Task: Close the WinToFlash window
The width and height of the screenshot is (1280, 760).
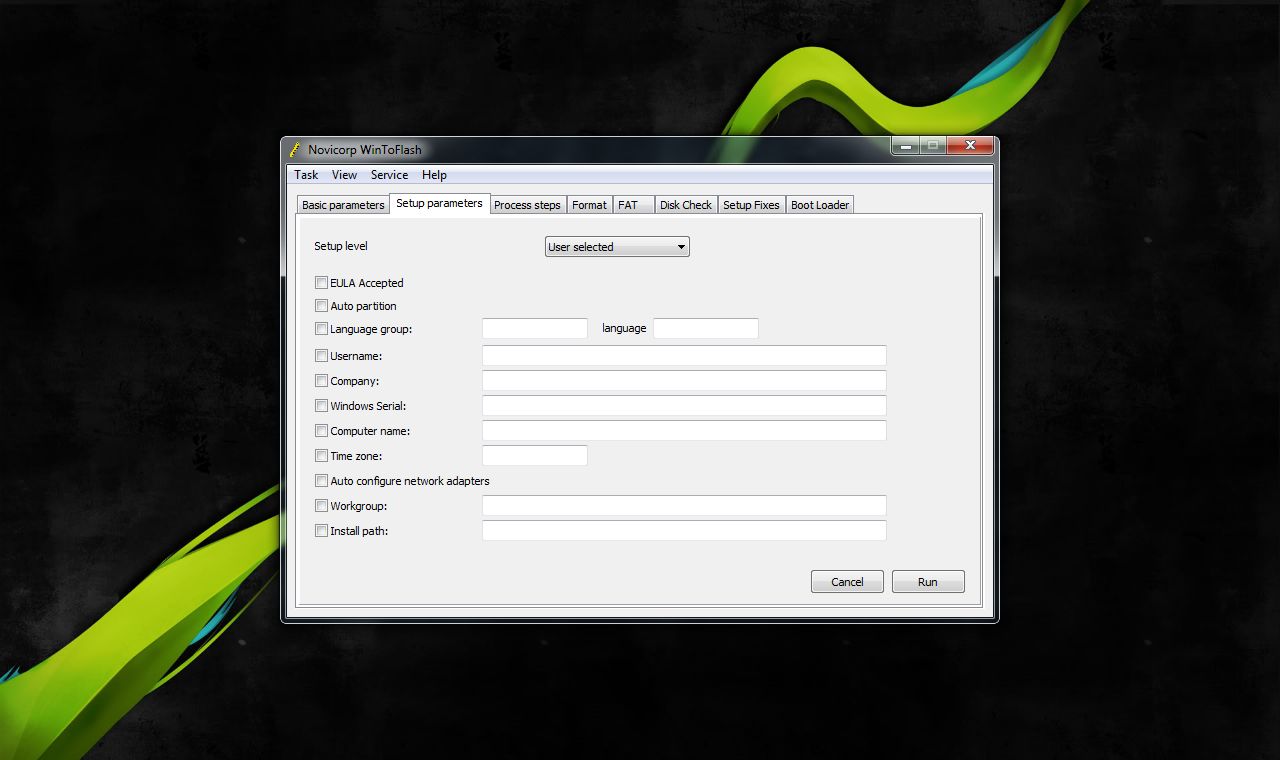Action: click(x=970, y=146)
